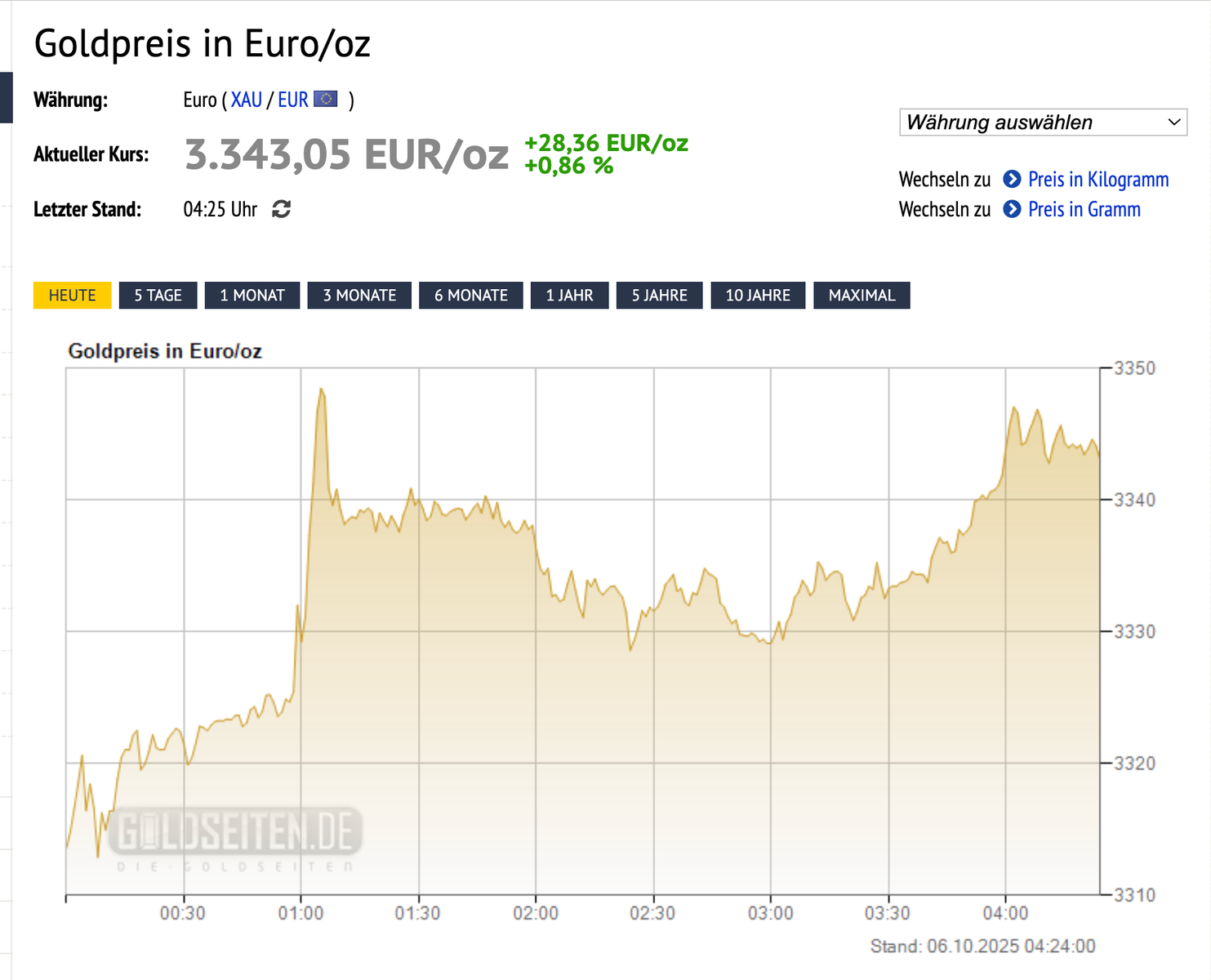Screen dimensions: 1211x980
Task: Open the XAU link
Action: (246, 100)
